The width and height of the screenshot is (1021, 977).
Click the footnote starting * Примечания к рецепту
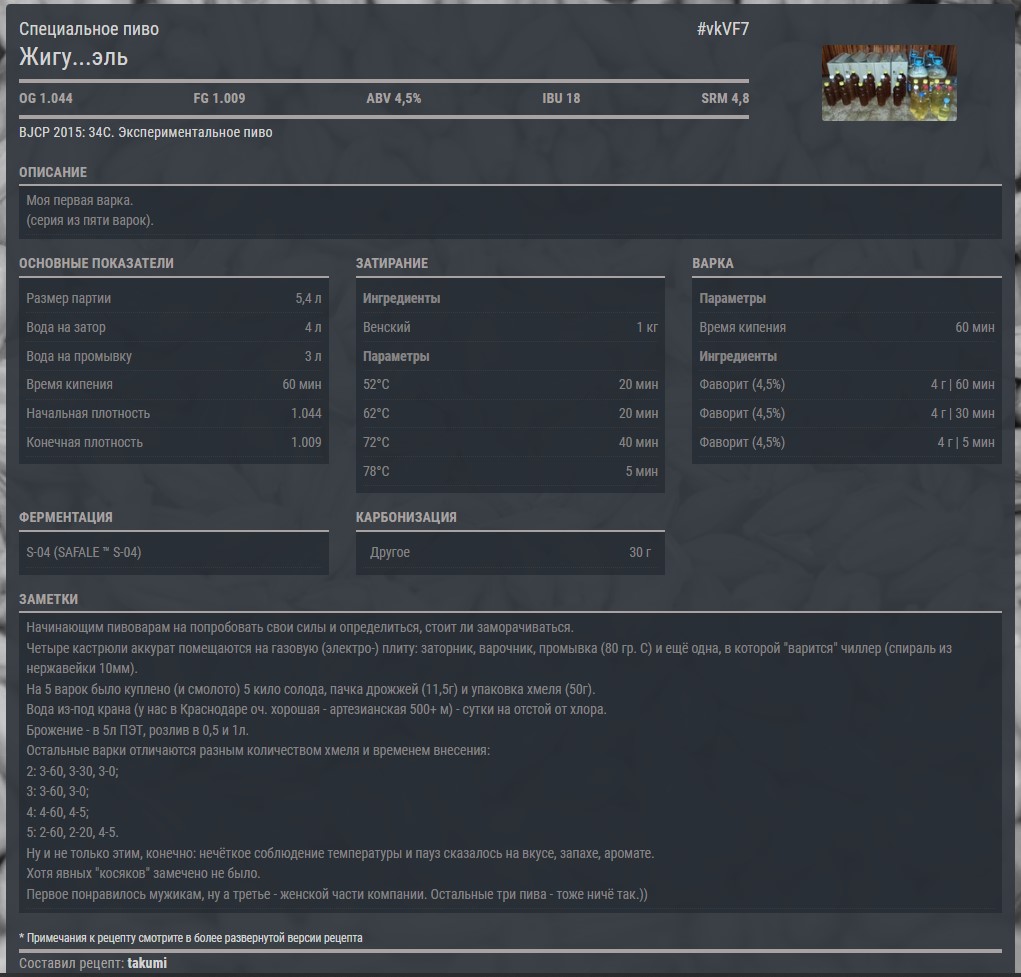[191, 938]
